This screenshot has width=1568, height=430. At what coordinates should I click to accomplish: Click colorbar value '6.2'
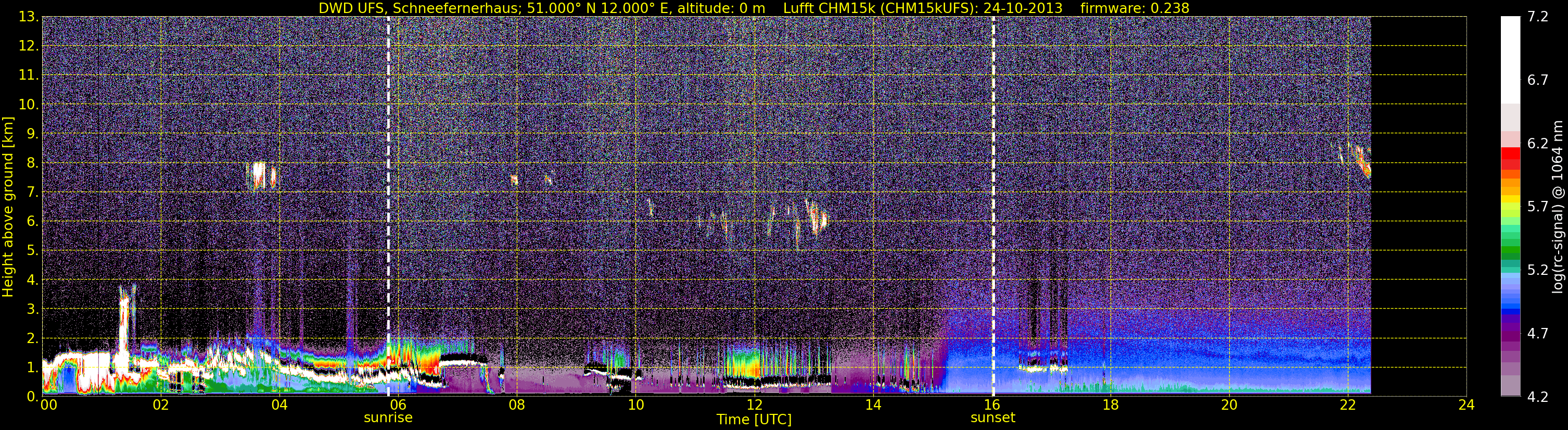click(x=1538, y=144)
